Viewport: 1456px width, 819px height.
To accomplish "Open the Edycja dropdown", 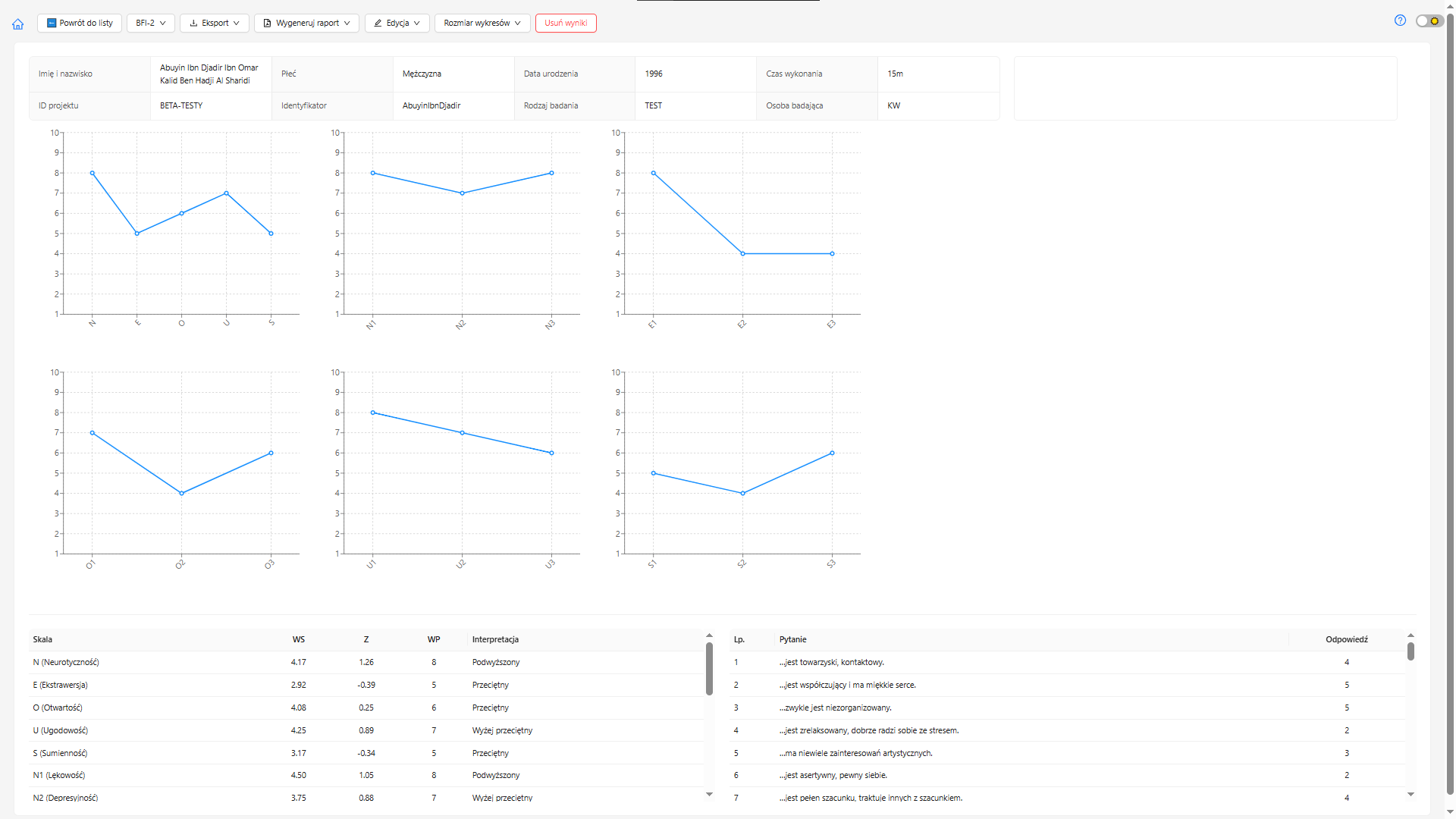I will (397, 23).
